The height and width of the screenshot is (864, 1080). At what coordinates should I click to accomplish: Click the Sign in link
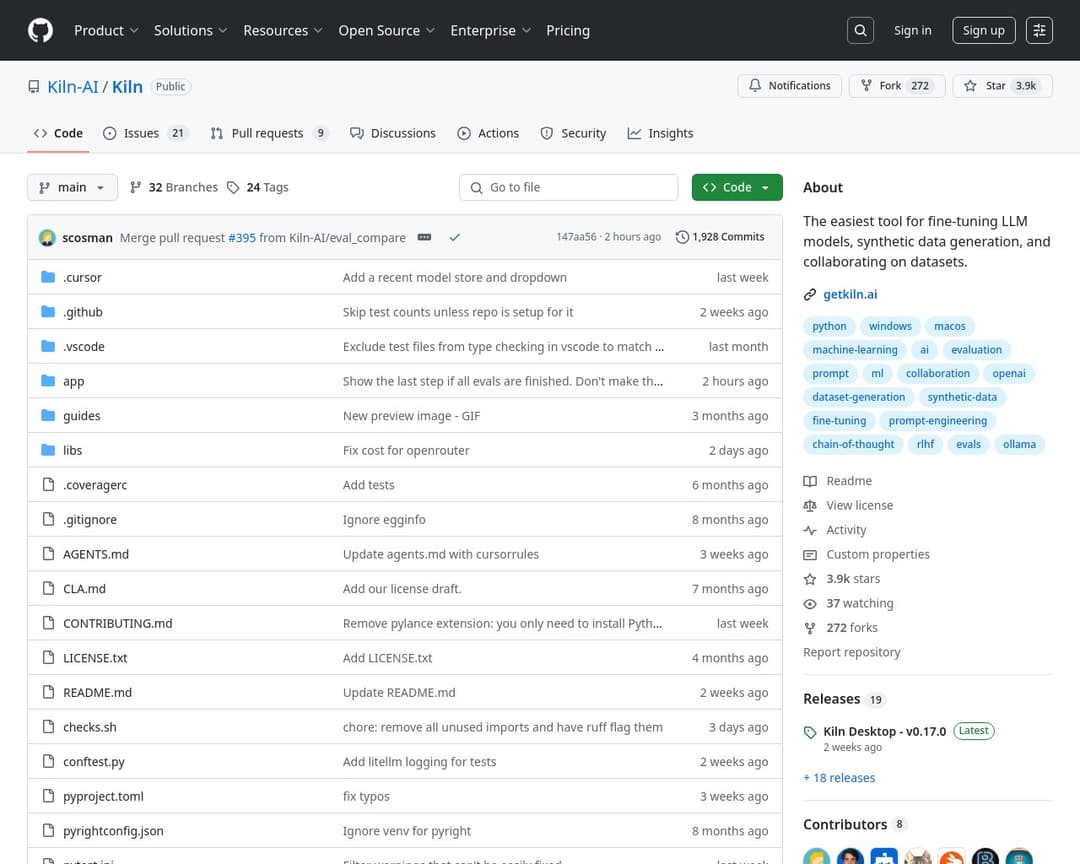tap(913, 30)
